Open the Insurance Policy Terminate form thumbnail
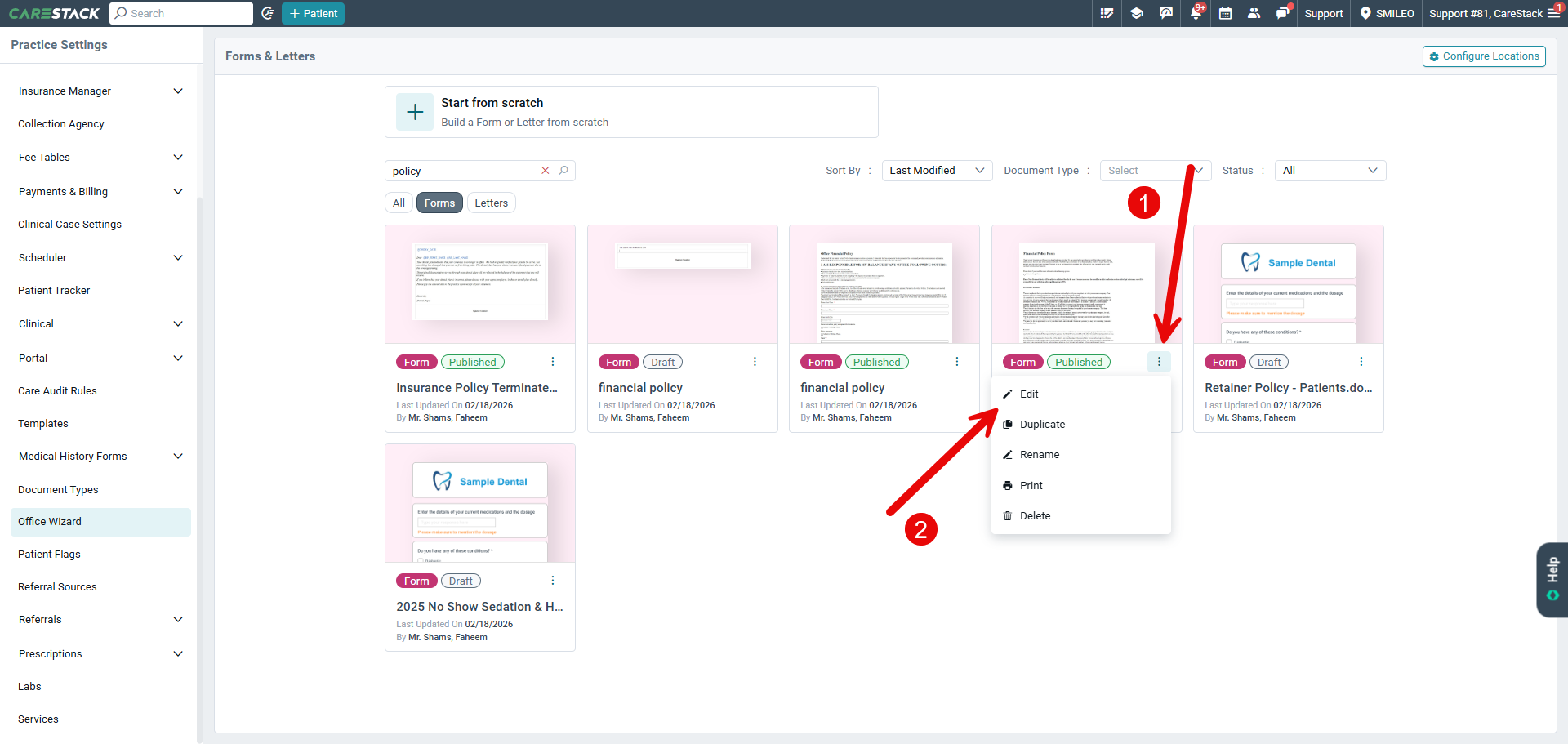This screenshot has height=744, width=1568. coord(480,284)
